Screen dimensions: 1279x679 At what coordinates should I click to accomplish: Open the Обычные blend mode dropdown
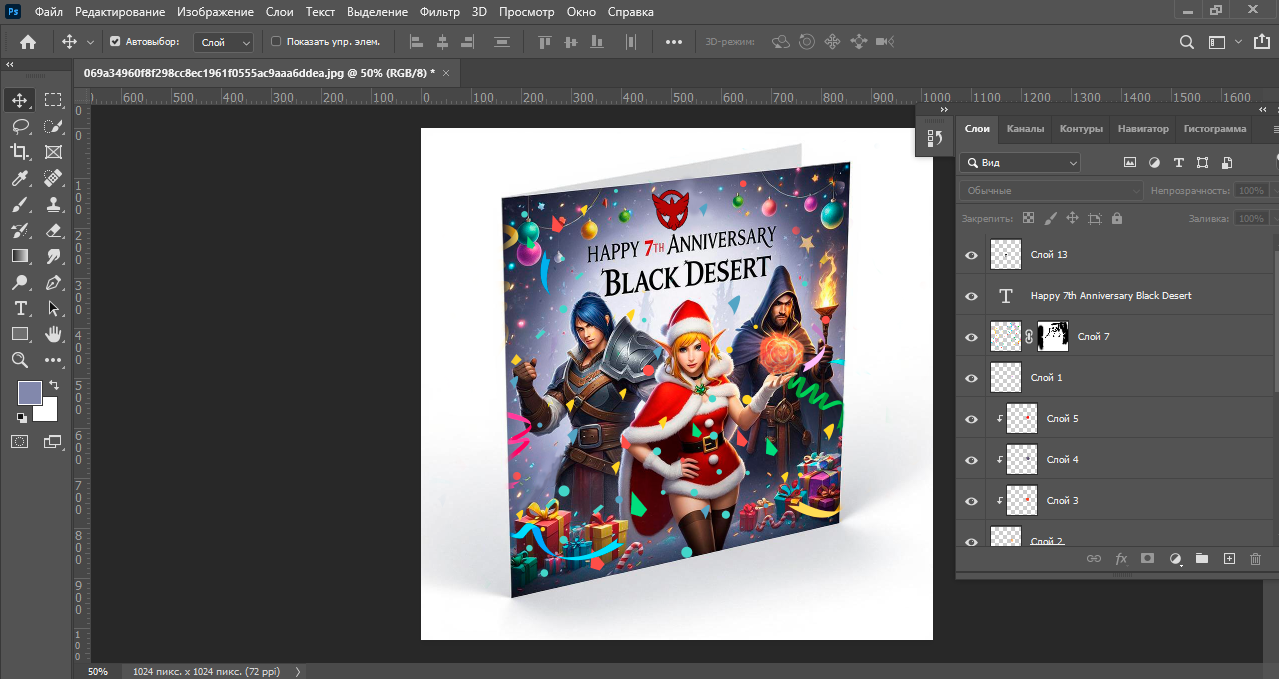click(1050, 190)
